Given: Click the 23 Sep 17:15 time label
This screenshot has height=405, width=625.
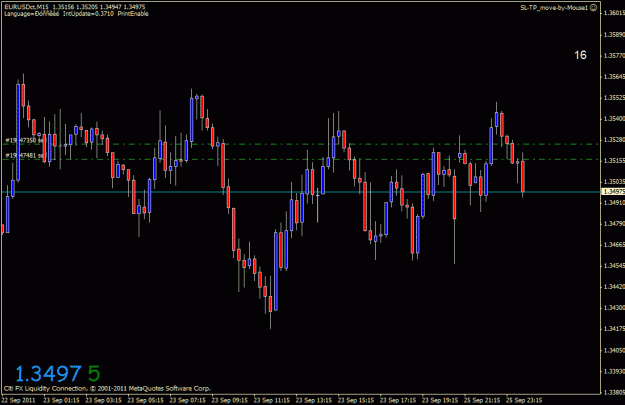Looking at the screenshot, I should pos(398,400).
